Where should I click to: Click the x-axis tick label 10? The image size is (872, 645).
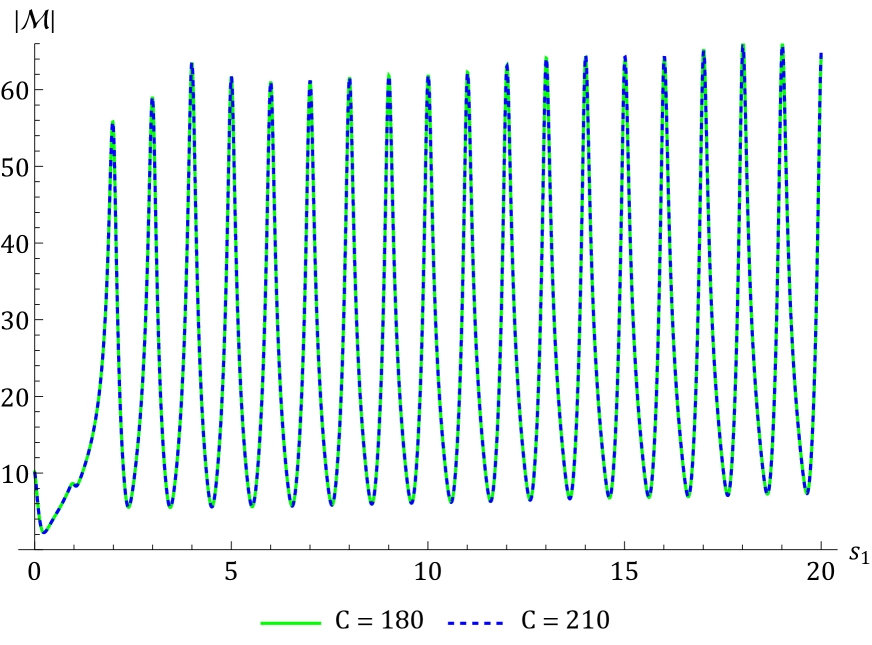428,572
